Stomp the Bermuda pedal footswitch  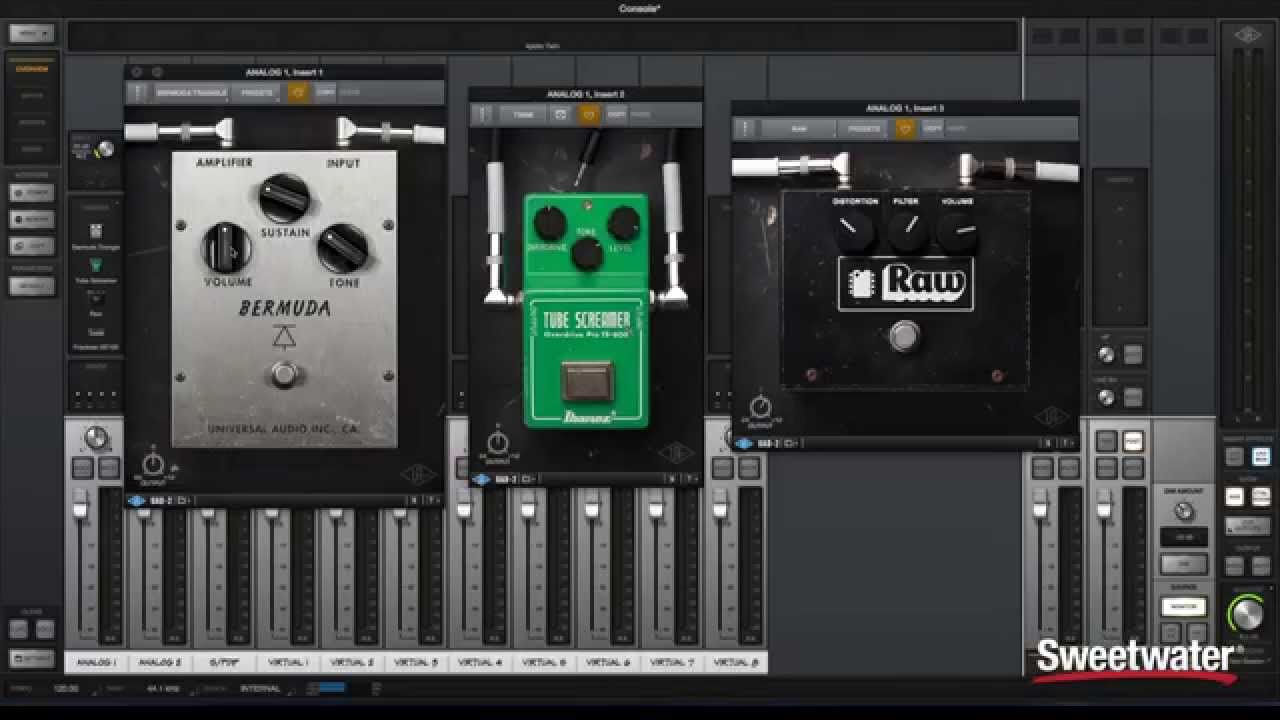pyautogui.click(x=285, y=375)
